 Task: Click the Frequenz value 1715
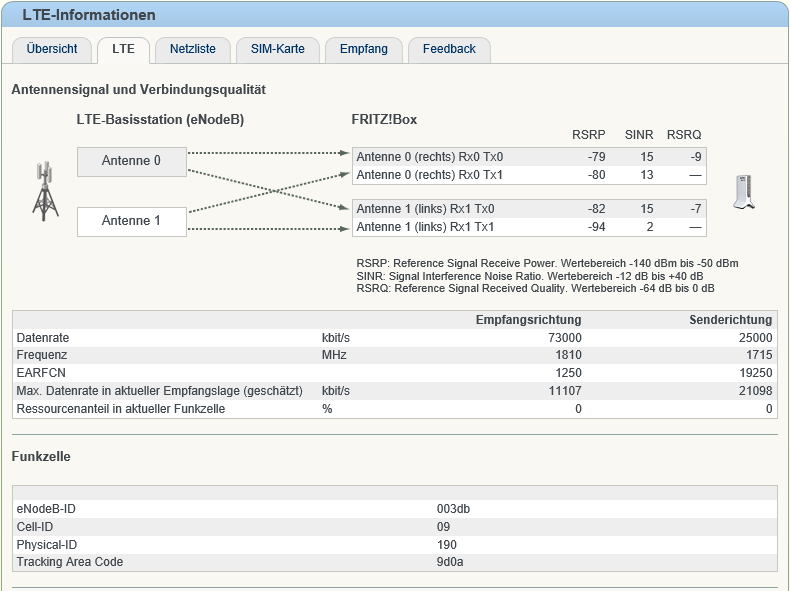(x=759, y=355)
